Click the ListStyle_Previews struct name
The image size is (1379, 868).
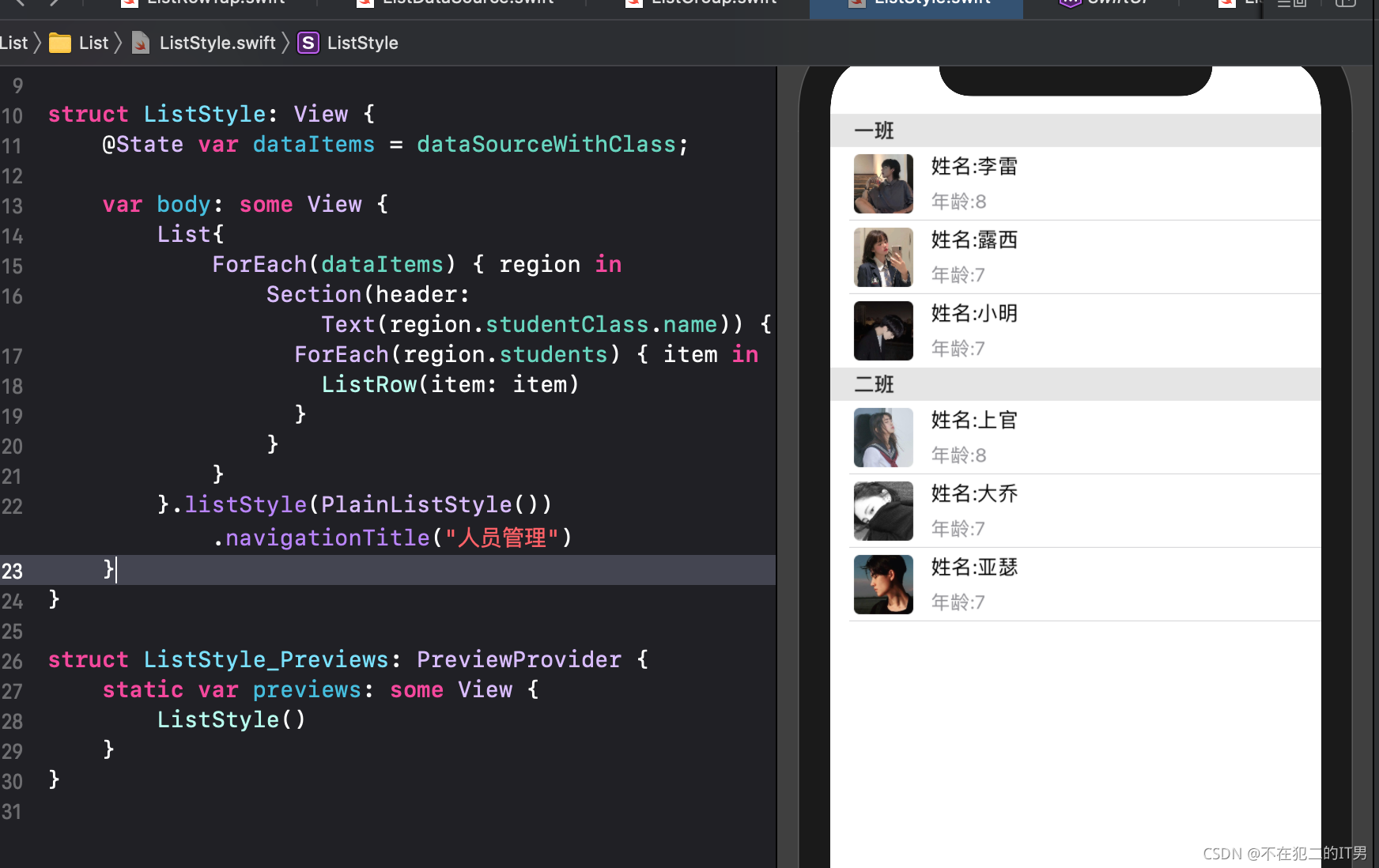coord(266,659)
